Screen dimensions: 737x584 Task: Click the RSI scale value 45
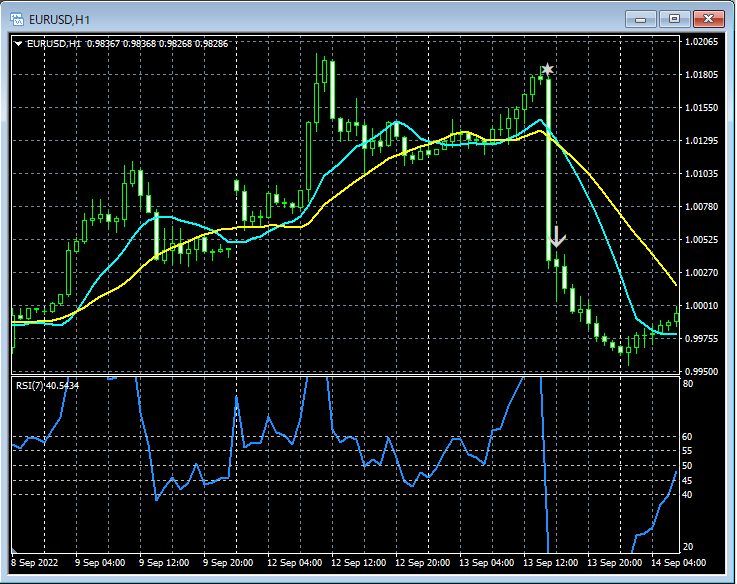click(688, 481)
